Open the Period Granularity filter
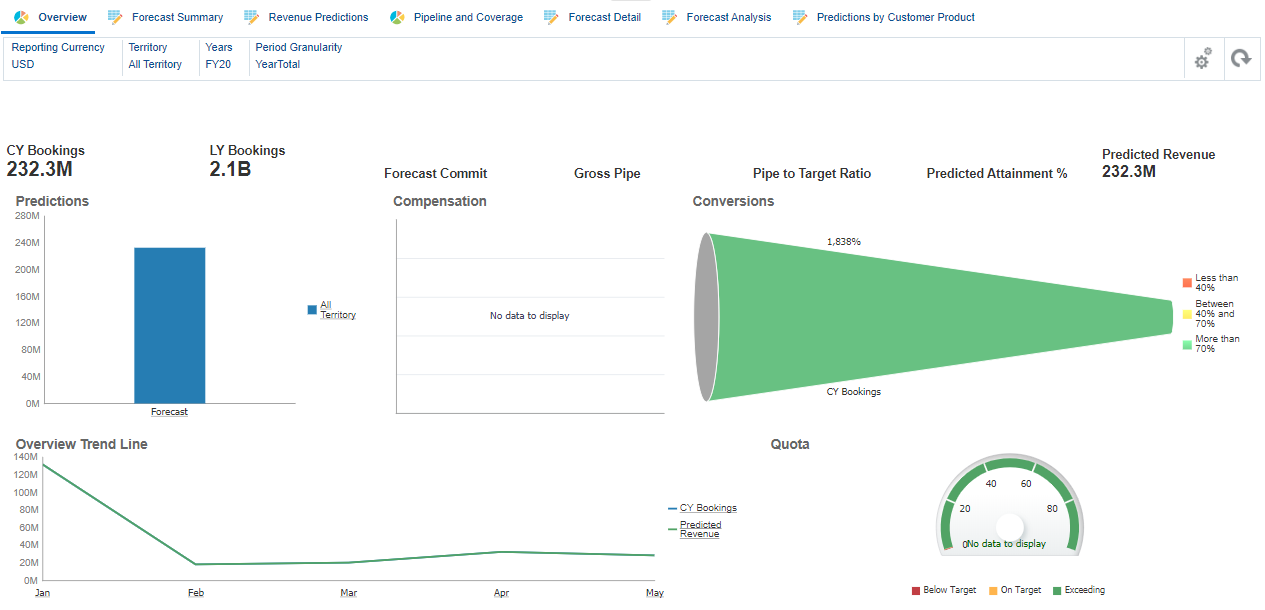 [277, 64]
